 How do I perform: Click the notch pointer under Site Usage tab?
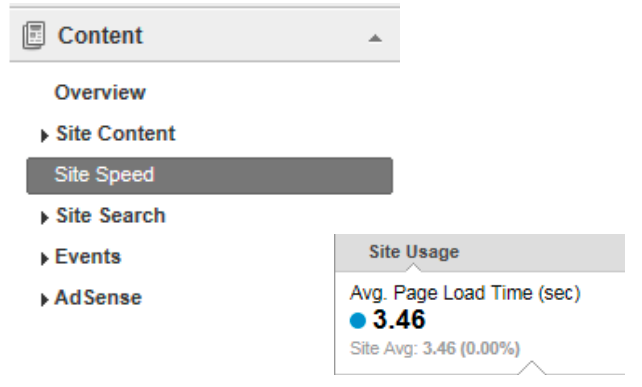[x=414, y=268]
